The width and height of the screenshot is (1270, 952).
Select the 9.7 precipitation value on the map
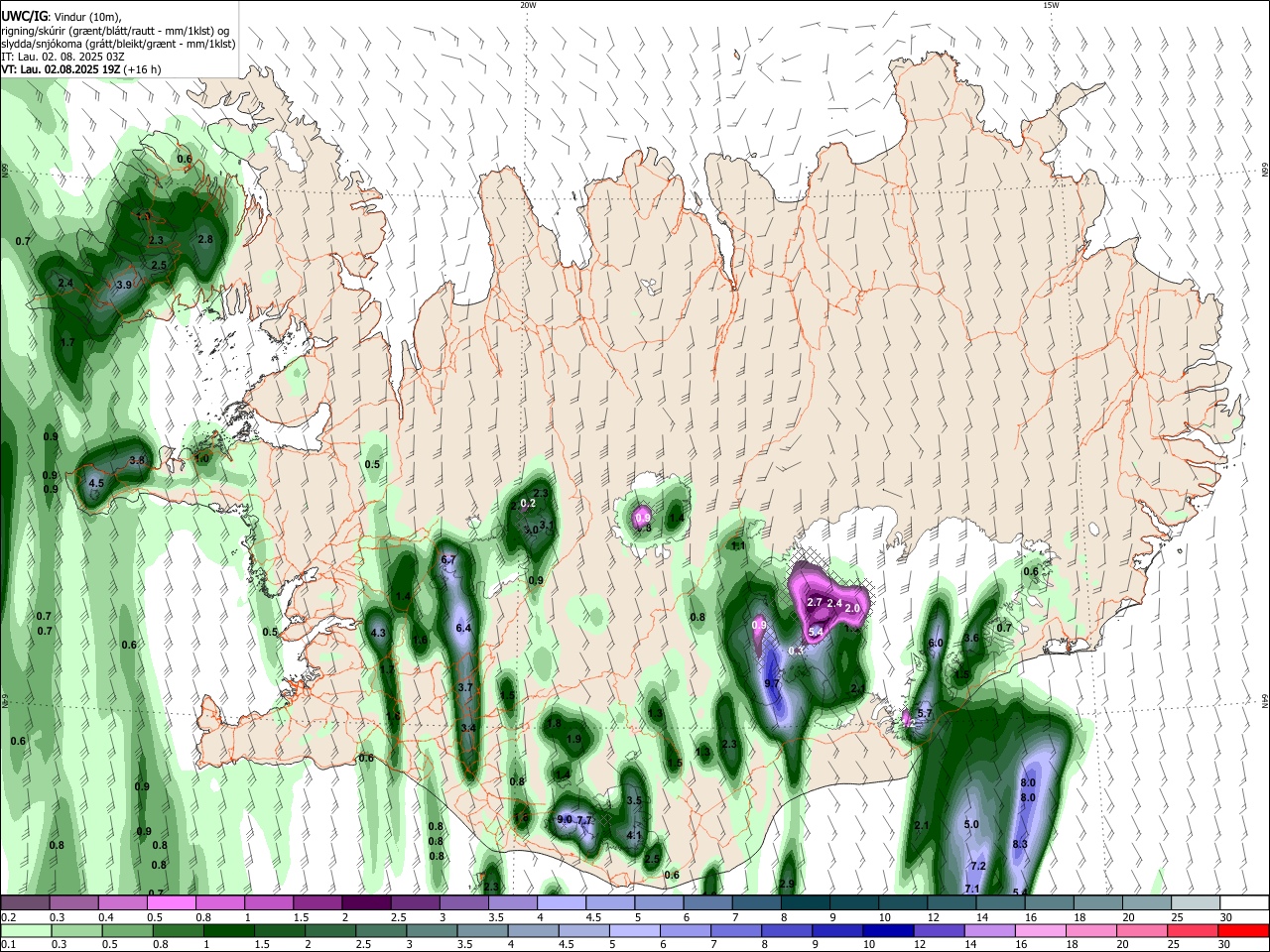[773, 684]
